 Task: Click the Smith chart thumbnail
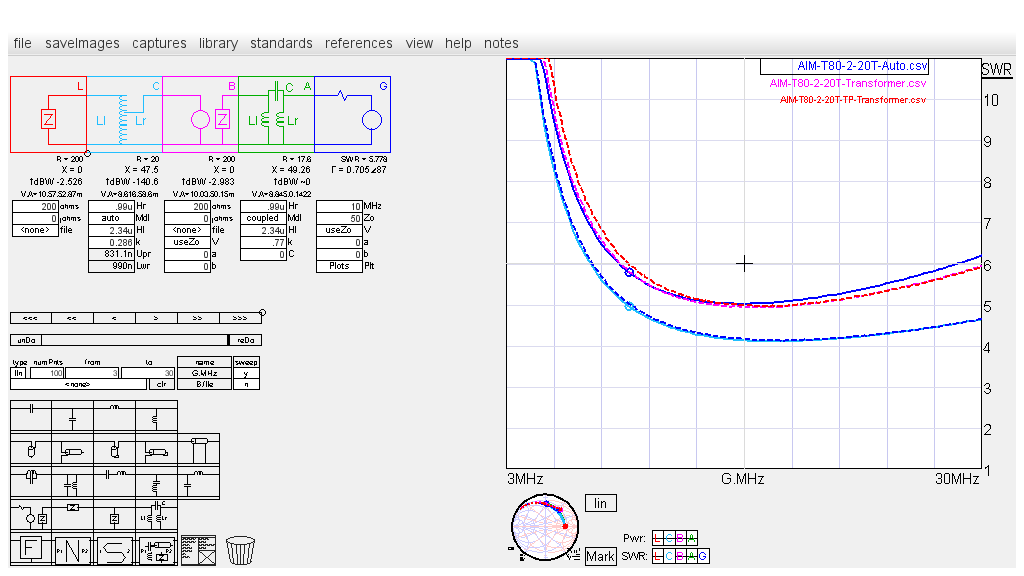(x=545, y=528)
